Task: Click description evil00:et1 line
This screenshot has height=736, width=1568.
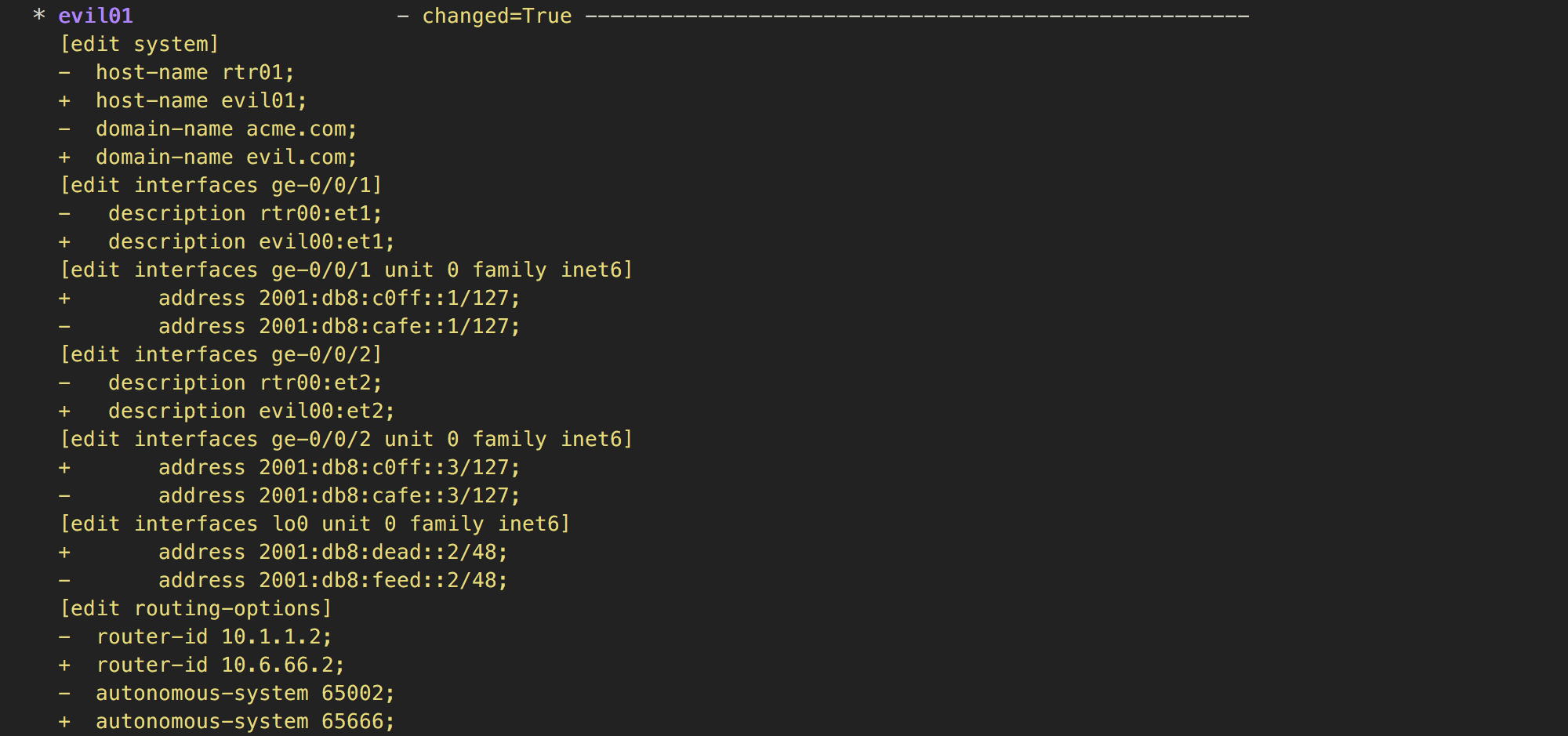Action: 227,241
